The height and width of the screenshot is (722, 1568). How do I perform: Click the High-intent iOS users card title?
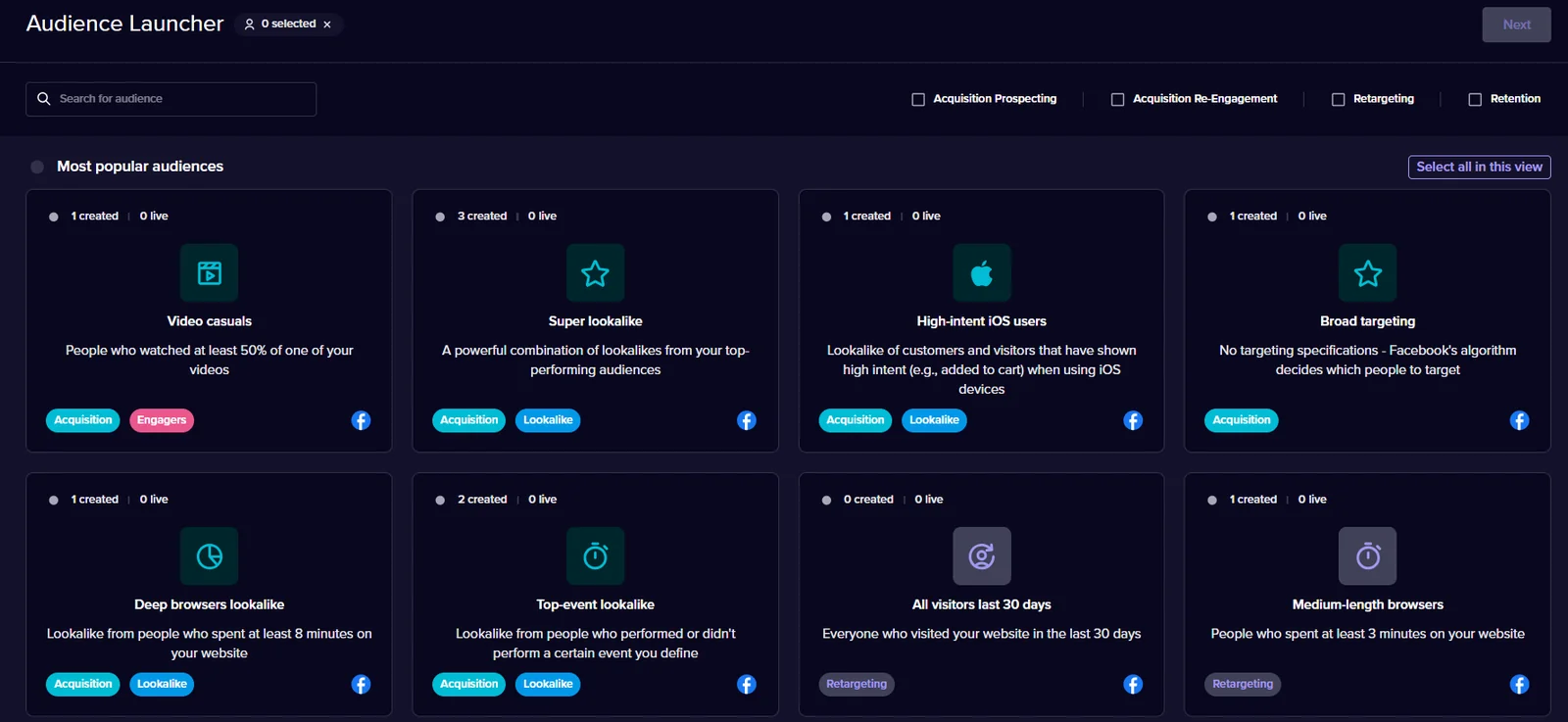(981, 321)
